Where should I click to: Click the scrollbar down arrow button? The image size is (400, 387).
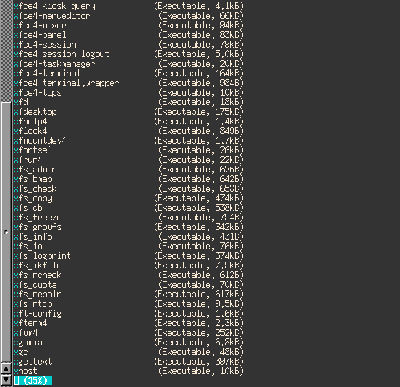point(6,379)
